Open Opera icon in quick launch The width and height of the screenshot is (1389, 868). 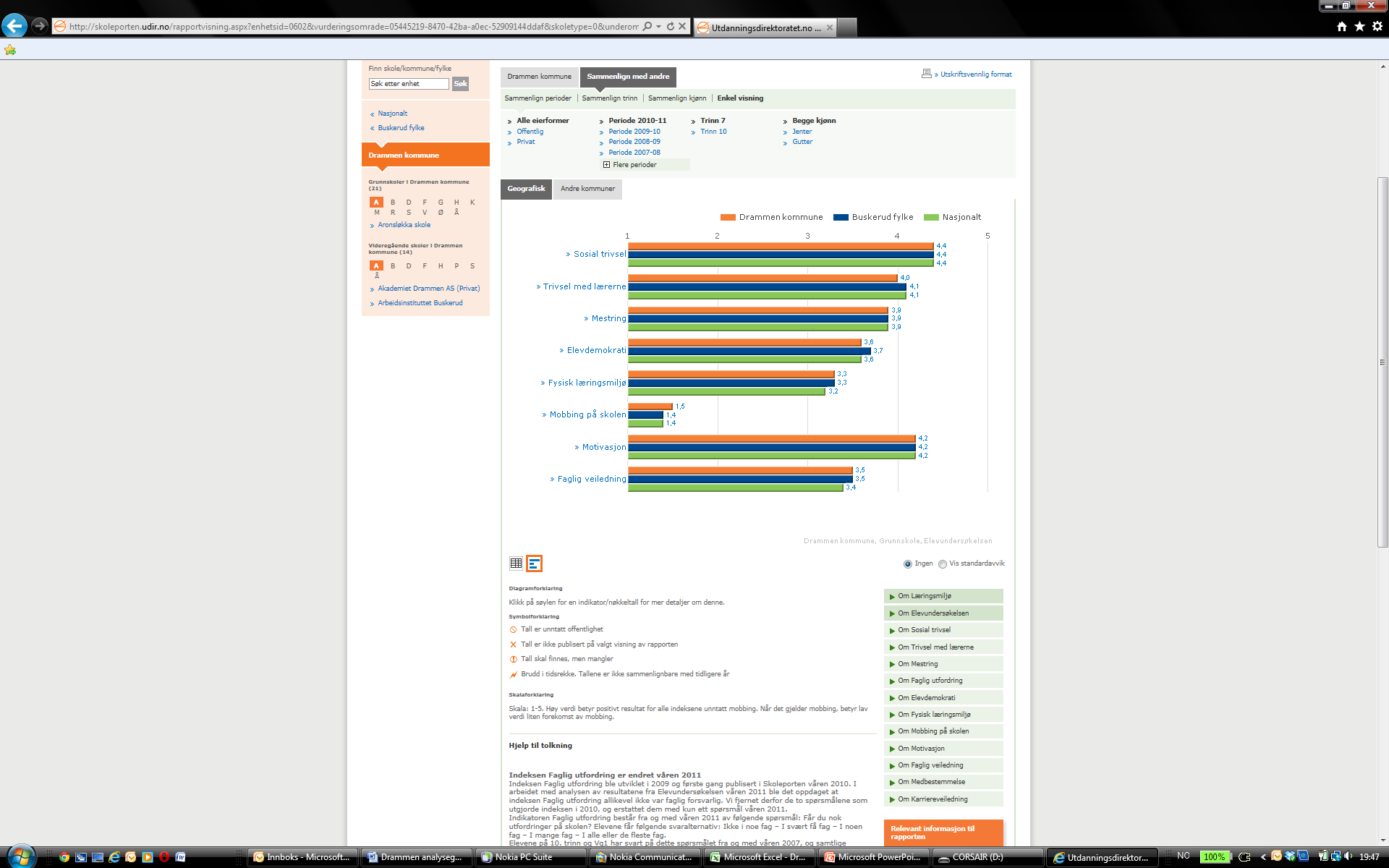(164, 857)
